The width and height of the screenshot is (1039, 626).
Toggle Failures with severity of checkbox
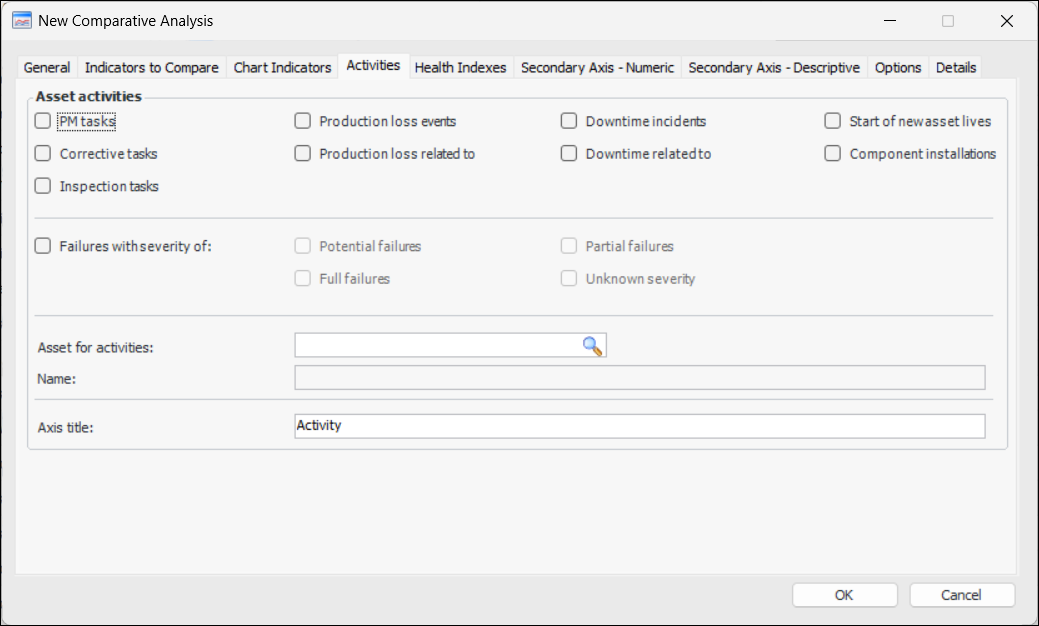(x=43, y=246)
